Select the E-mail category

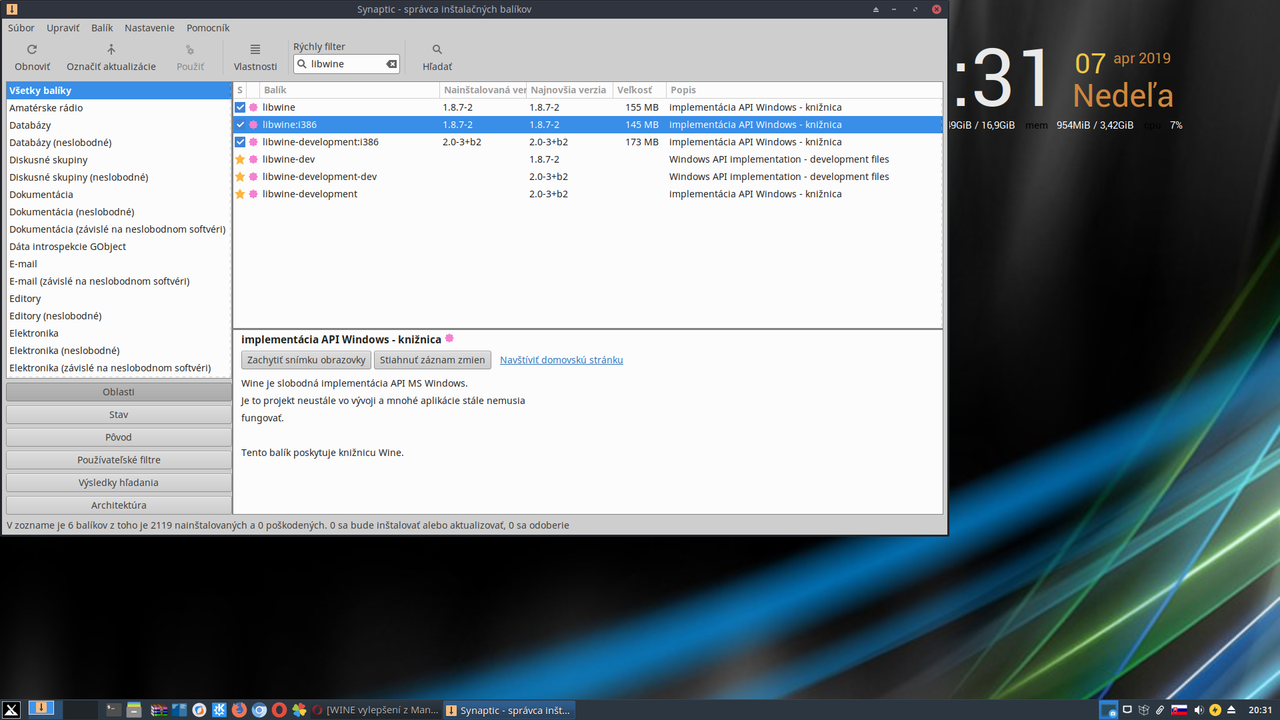click(119, 264)
